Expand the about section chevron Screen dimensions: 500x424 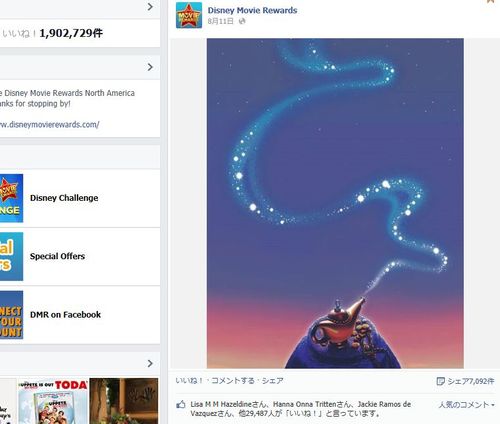[150, 67]
